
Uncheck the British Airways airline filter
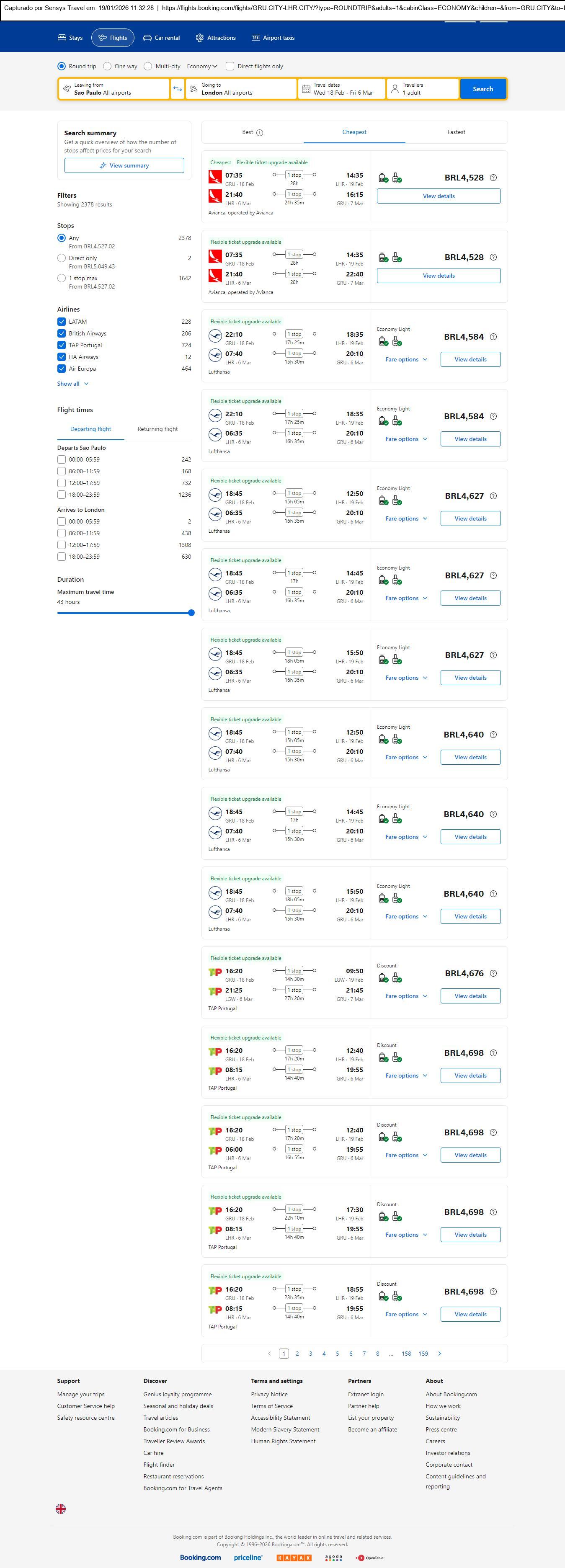click(62, 333)
